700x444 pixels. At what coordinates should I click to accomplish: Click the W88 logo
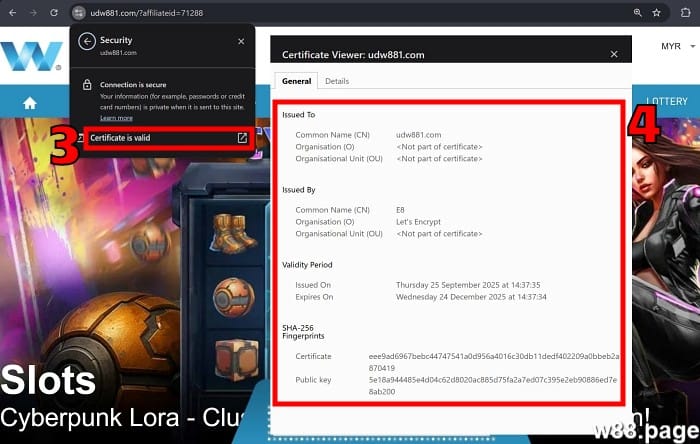[x=31, y=56]
